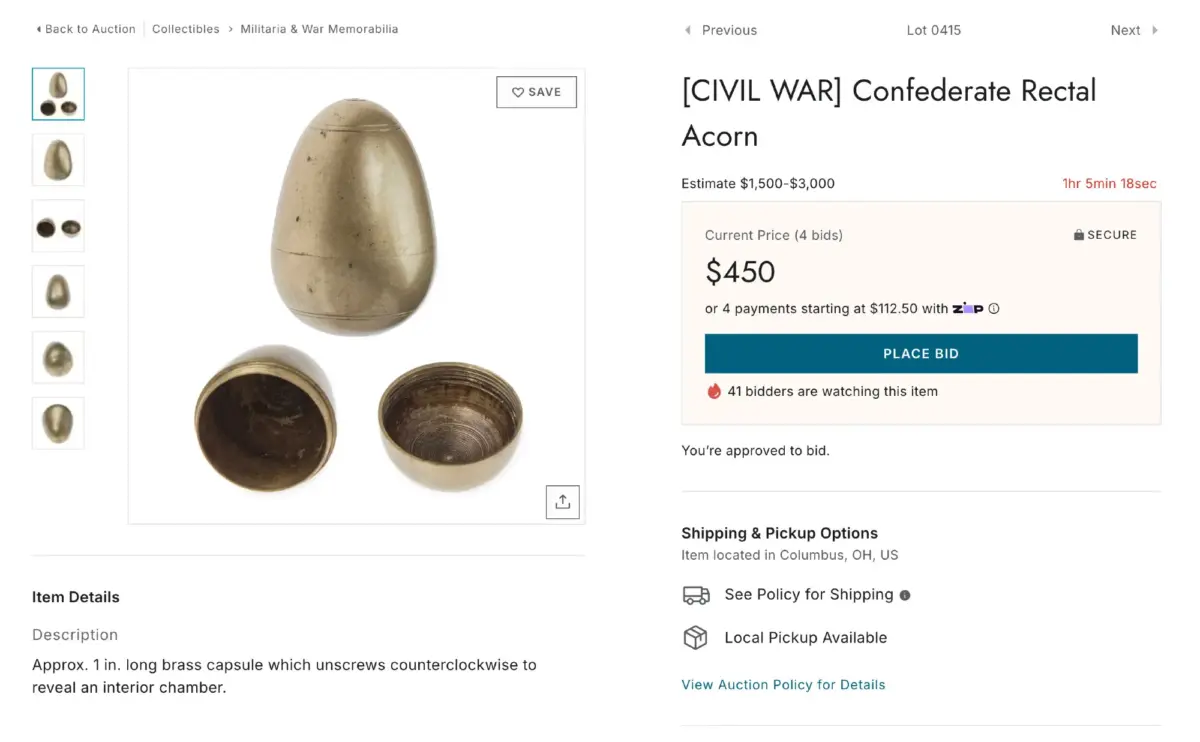Select the fourth thumbnail image

58,292
